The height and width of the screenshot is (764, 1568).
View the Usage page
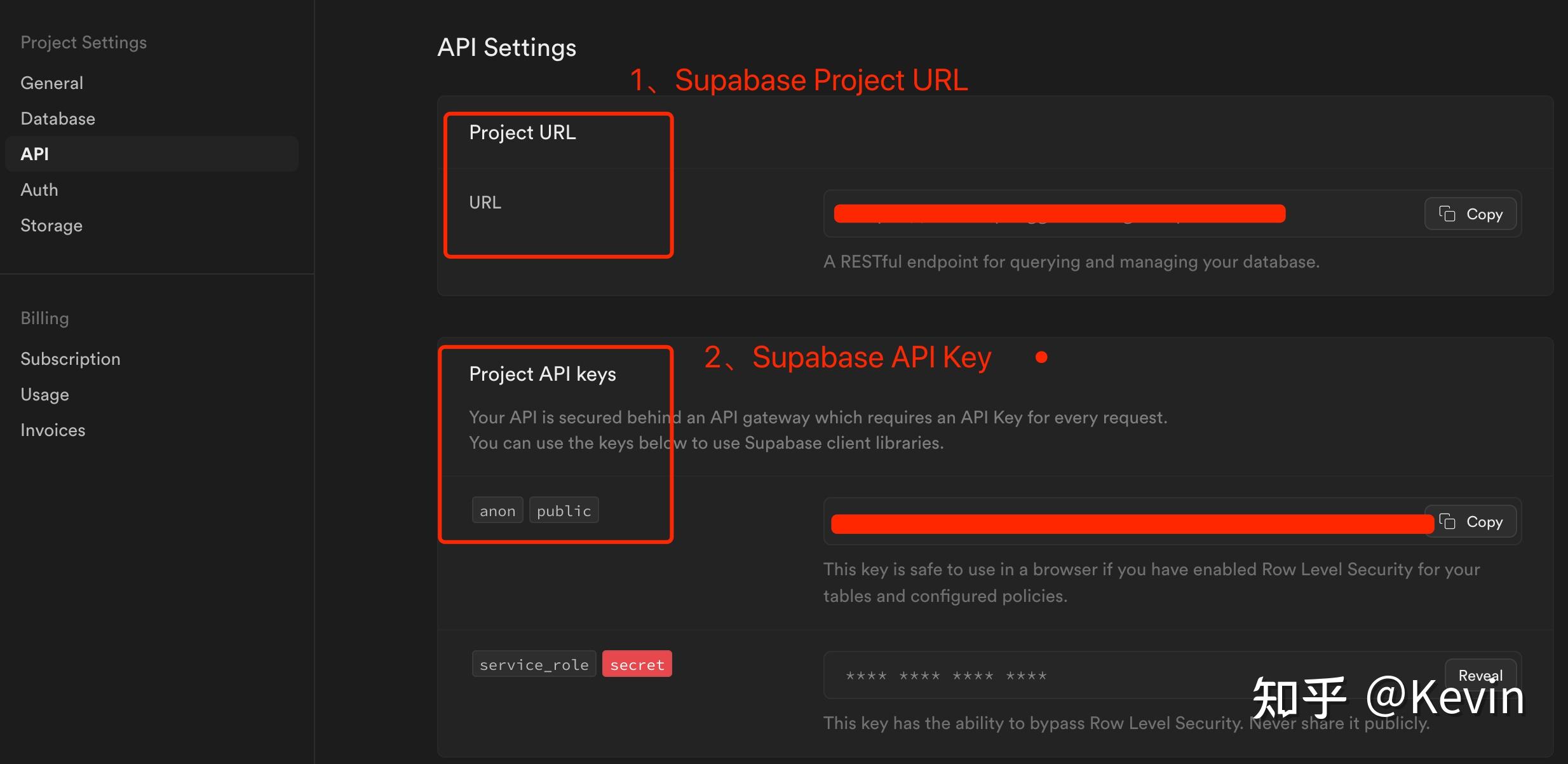[44, 395]
